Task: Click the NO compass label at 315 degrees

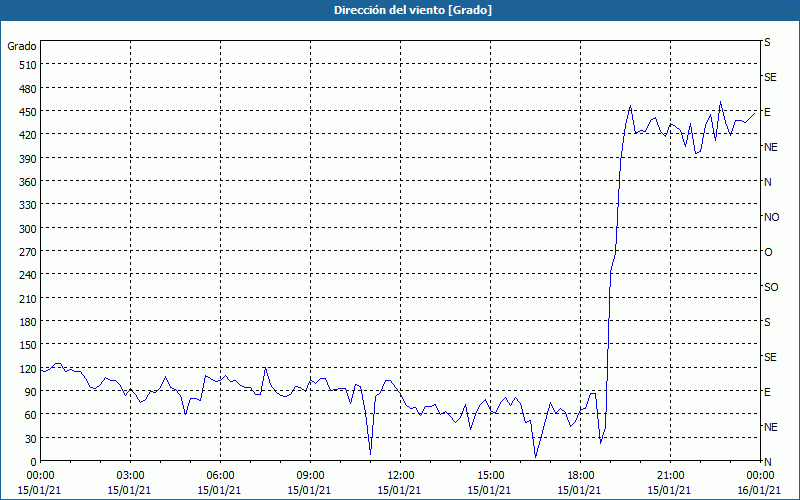Action: pos(771,217)
